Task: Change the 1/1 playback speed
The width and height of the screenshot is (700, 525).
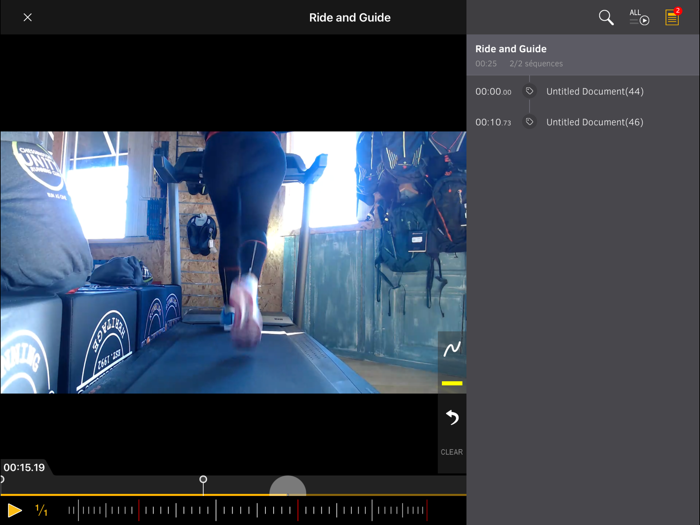Action: coord(41,510)
